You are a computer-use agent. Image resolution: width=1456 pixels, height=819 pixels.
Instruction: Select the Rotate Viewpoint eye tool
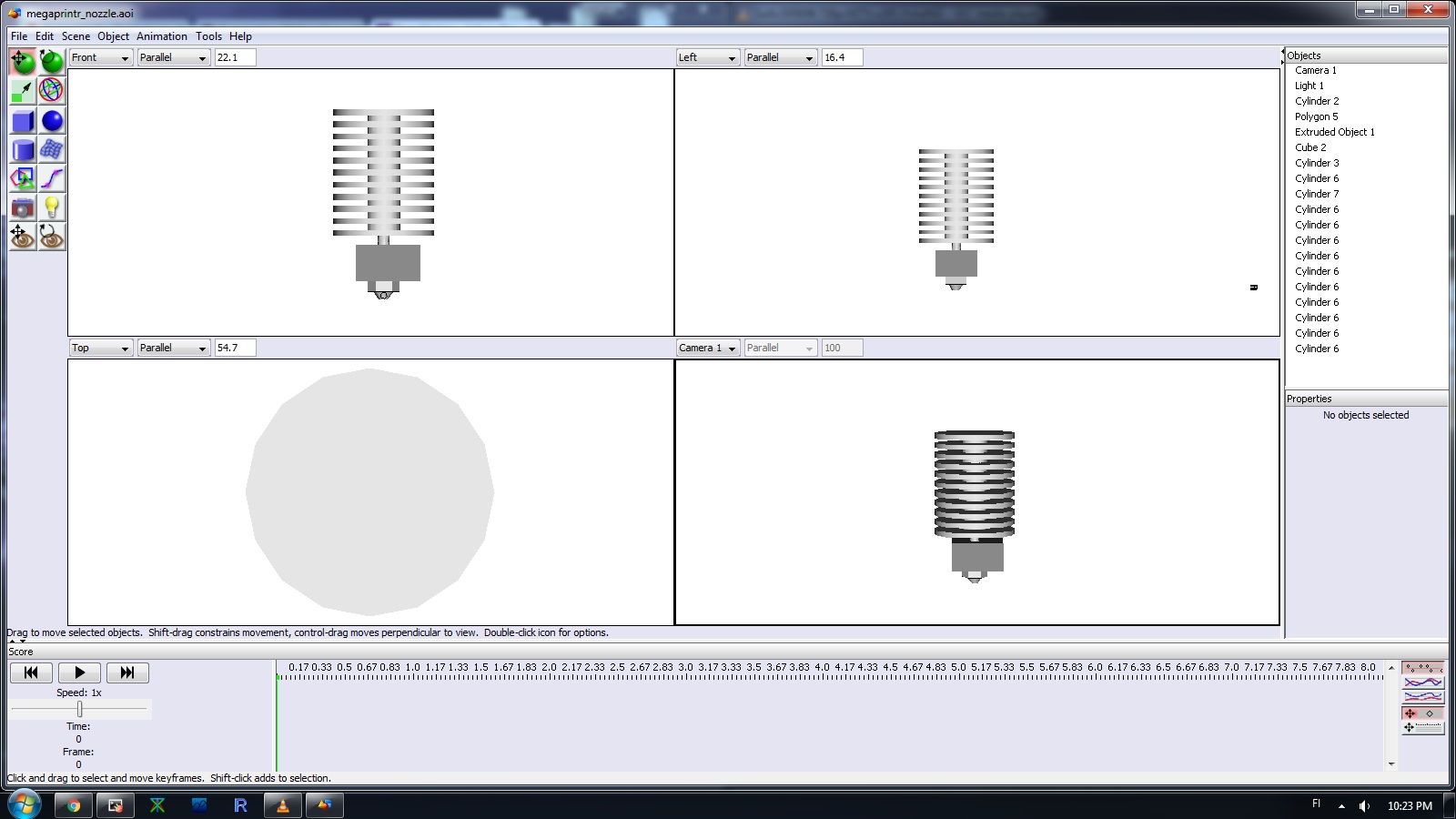(x=52, y=237)
